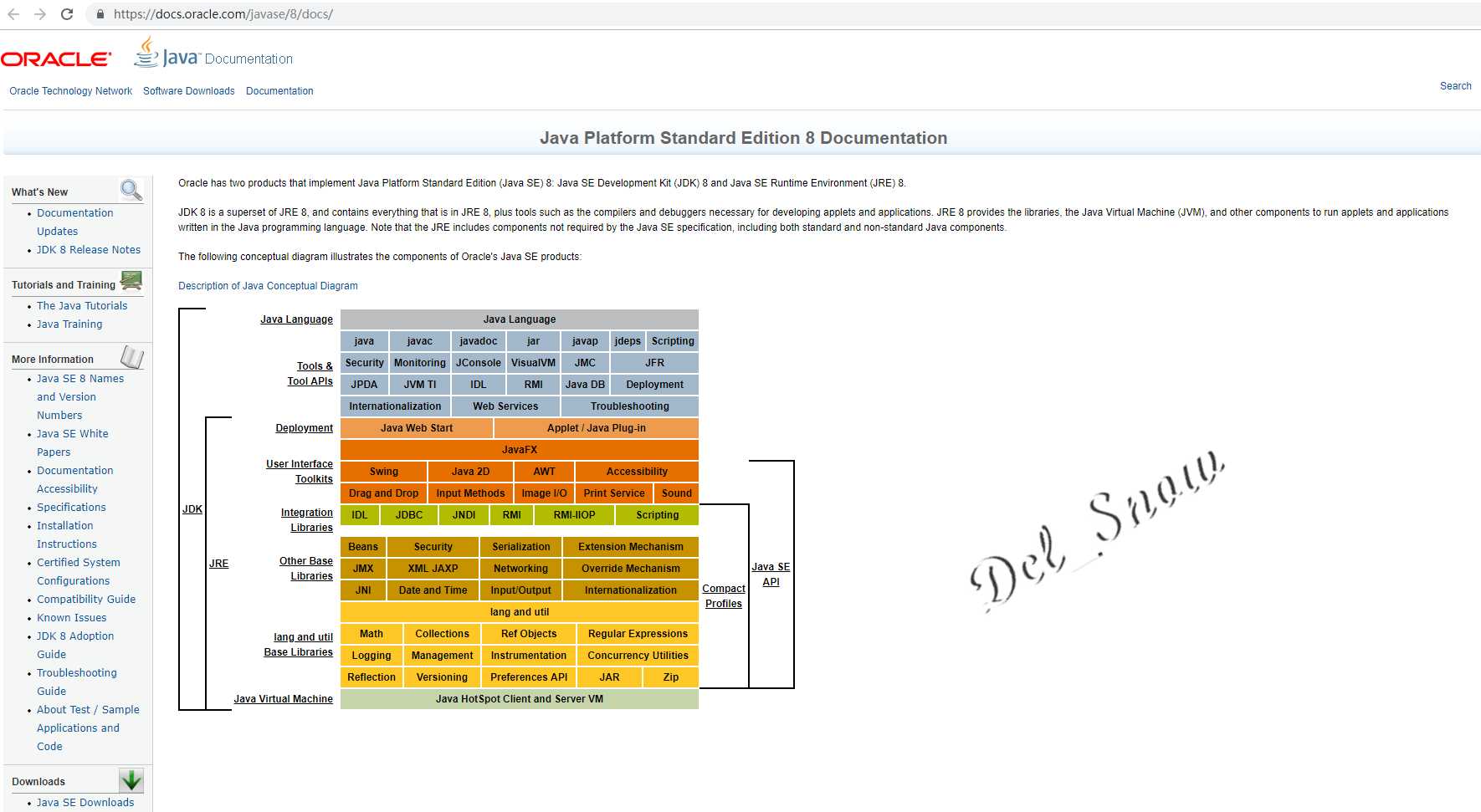Reload the page with the refresh icon
This screenshot has width=1481, height=812.
[67, 14]
